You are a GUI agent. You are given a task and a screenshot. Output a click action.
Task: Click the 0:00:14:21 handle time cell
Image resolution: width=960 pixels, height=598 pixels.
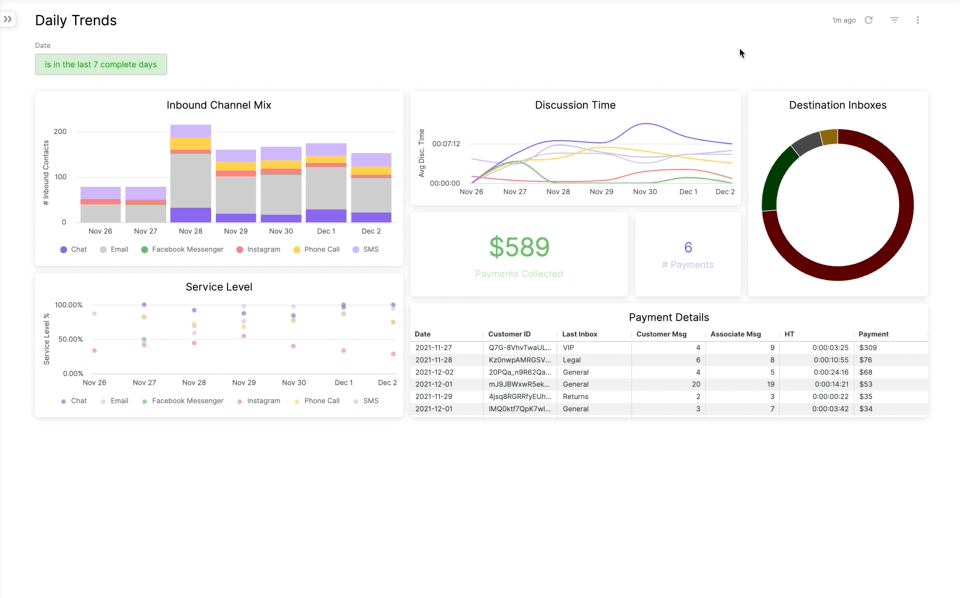[x=831, y=384]
